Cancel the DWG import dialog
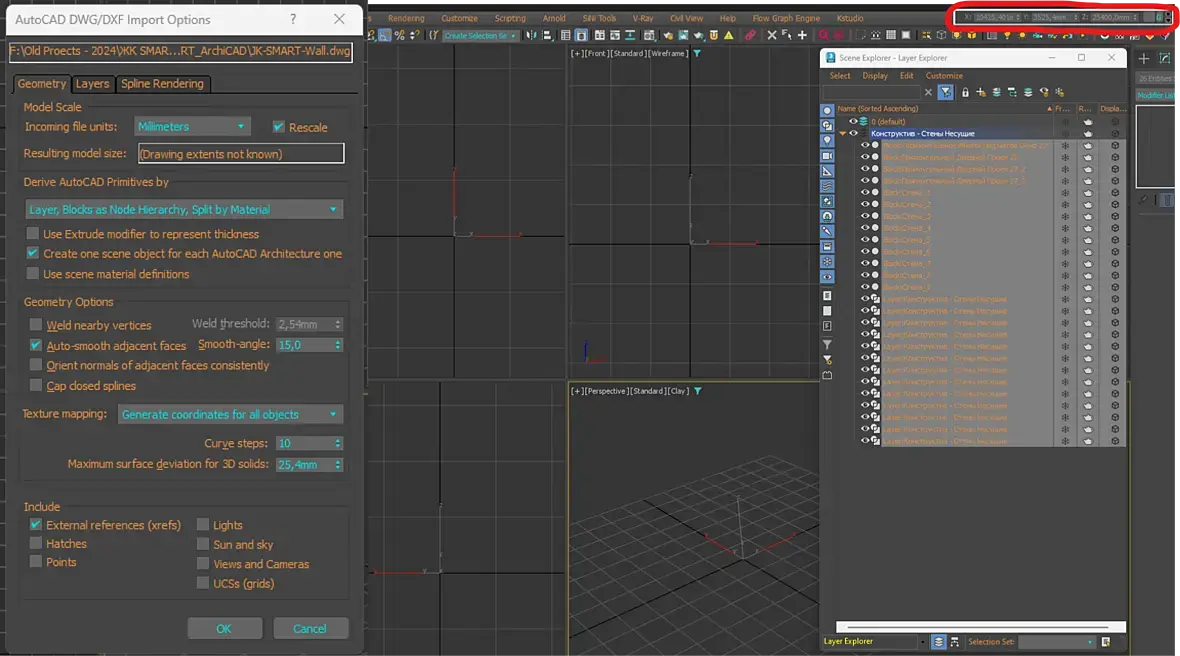The width and height of the screenshot is (1180, 656). pos(309,628)
